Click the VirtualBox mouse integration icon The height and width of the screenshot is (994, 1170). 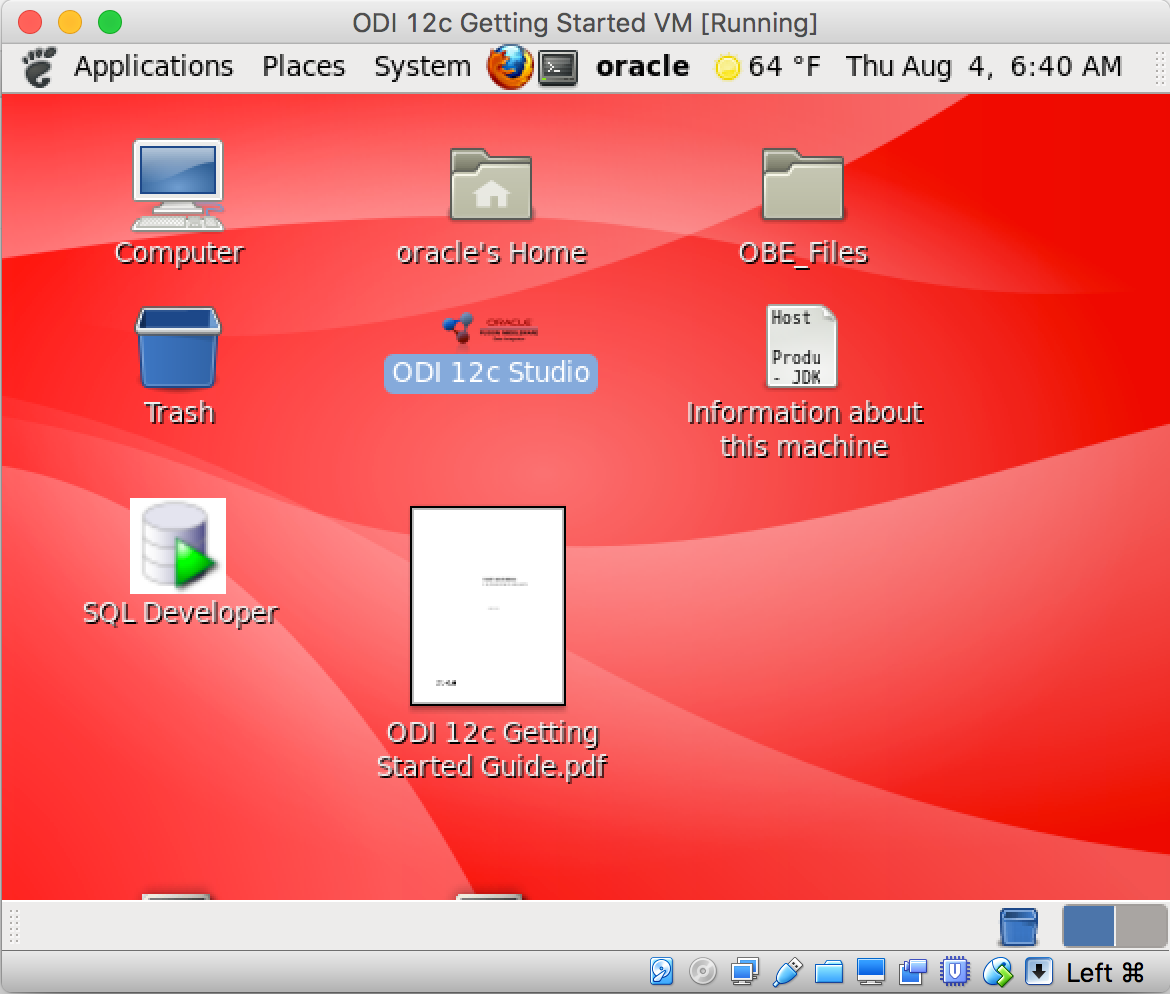click(x=998, y=972)
